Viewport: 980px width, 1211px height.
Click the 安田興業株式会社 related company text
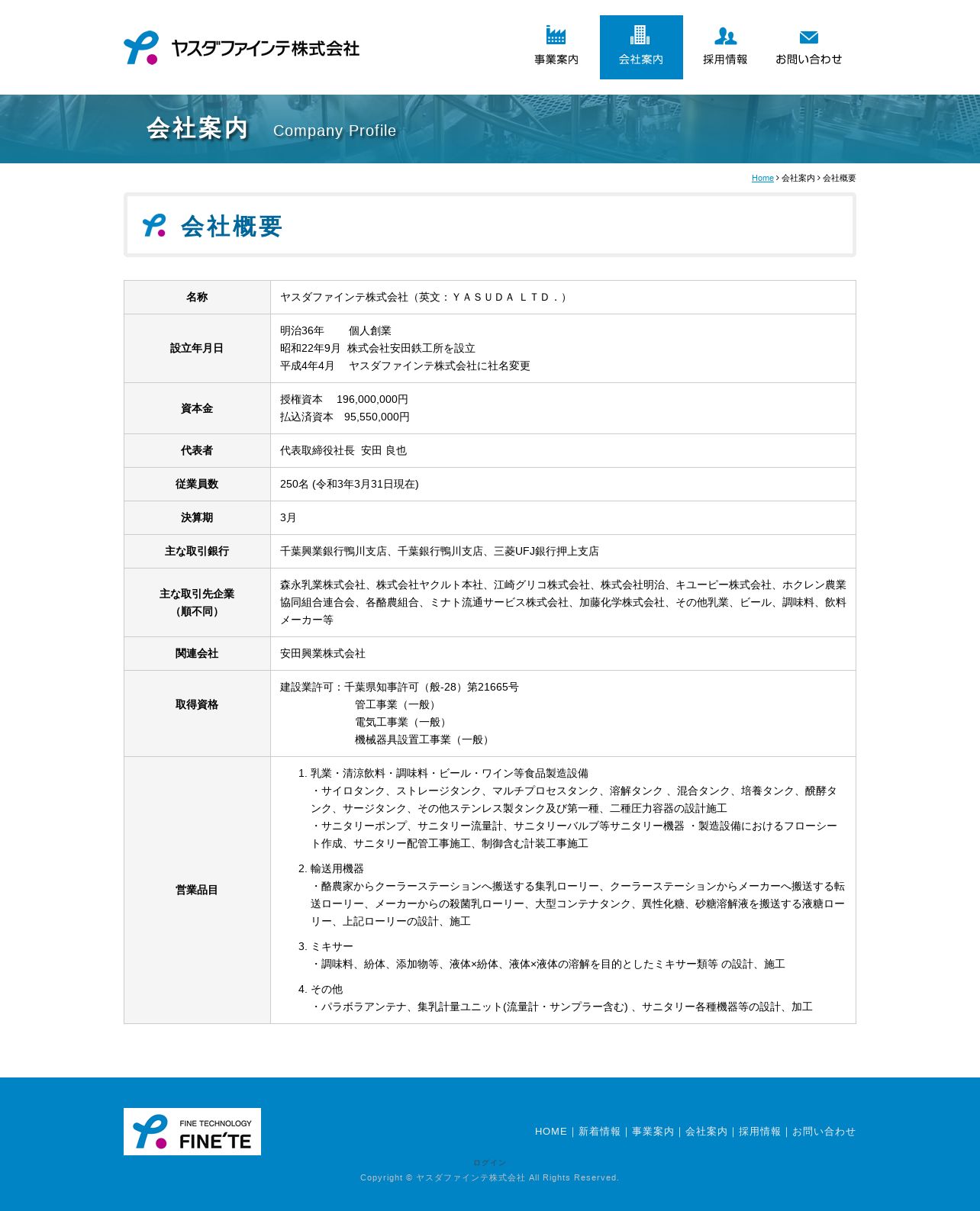point(323,654)
